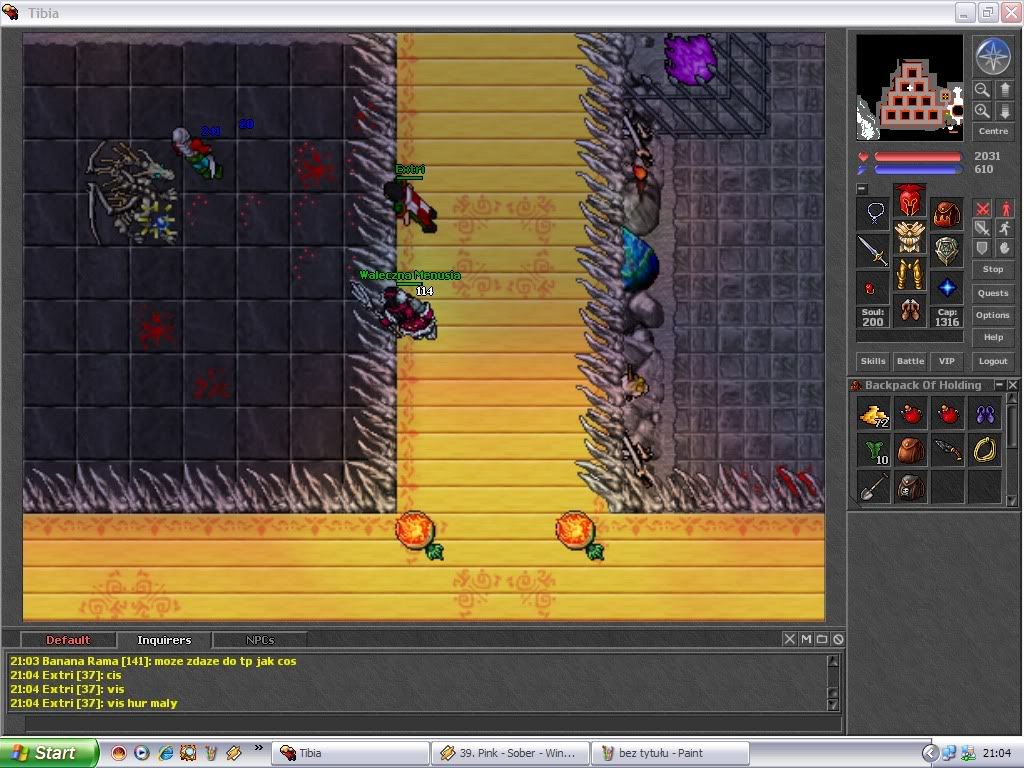Image resolution: width=1024 pixels, height=768 pixels.
Task: Open the Options menu
Action: (993, 315)
